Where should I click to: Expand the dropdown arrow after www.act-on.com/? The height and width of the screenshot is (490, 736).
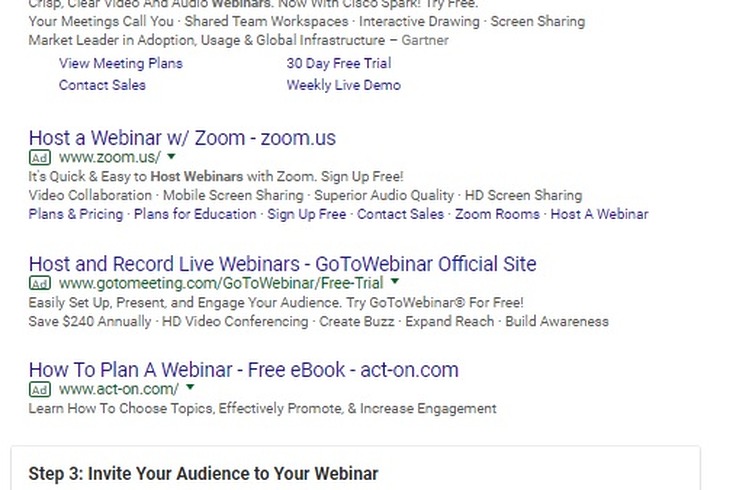point(190,389)
